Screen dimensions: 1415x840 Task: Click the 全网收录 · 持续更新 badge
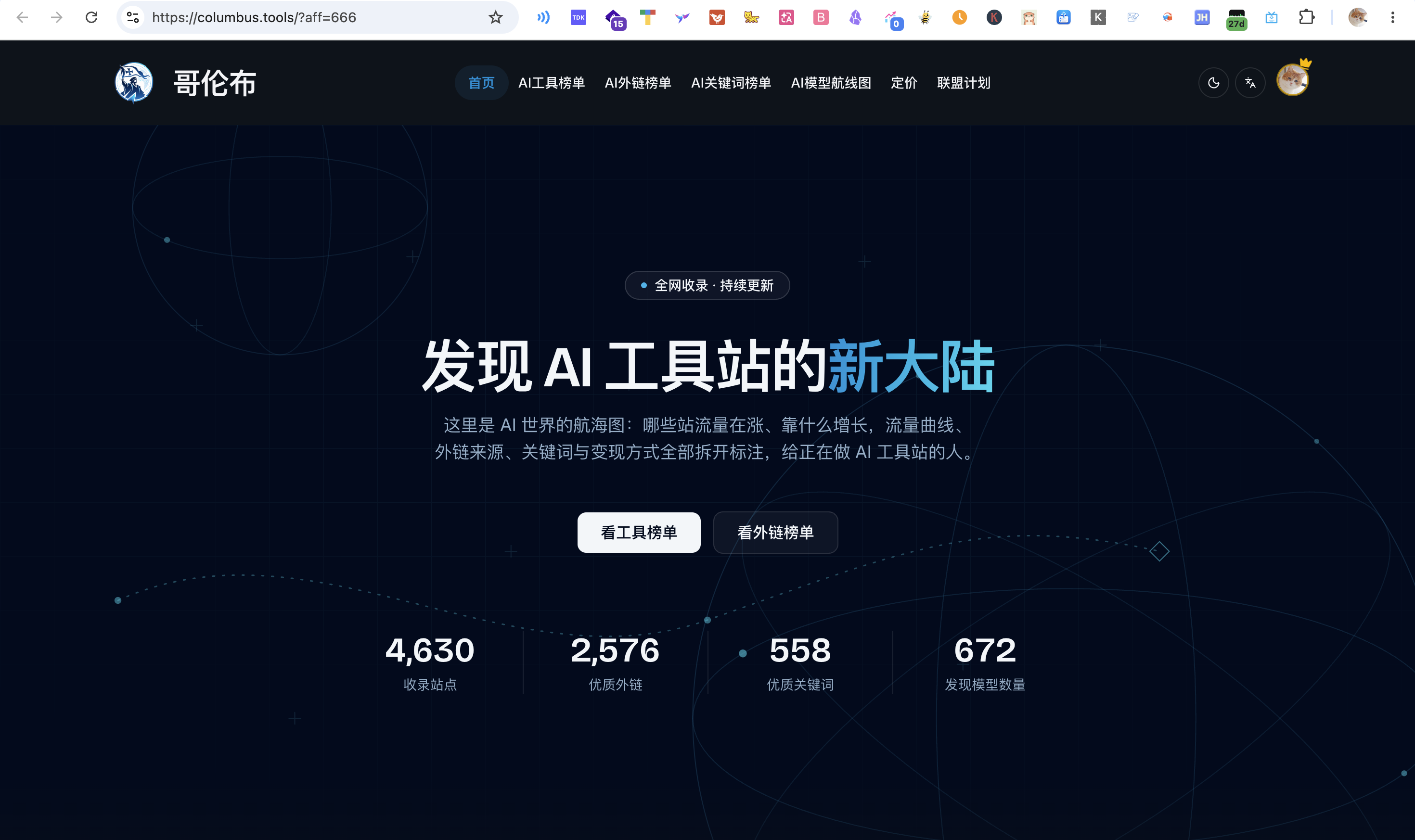point(707,285)
